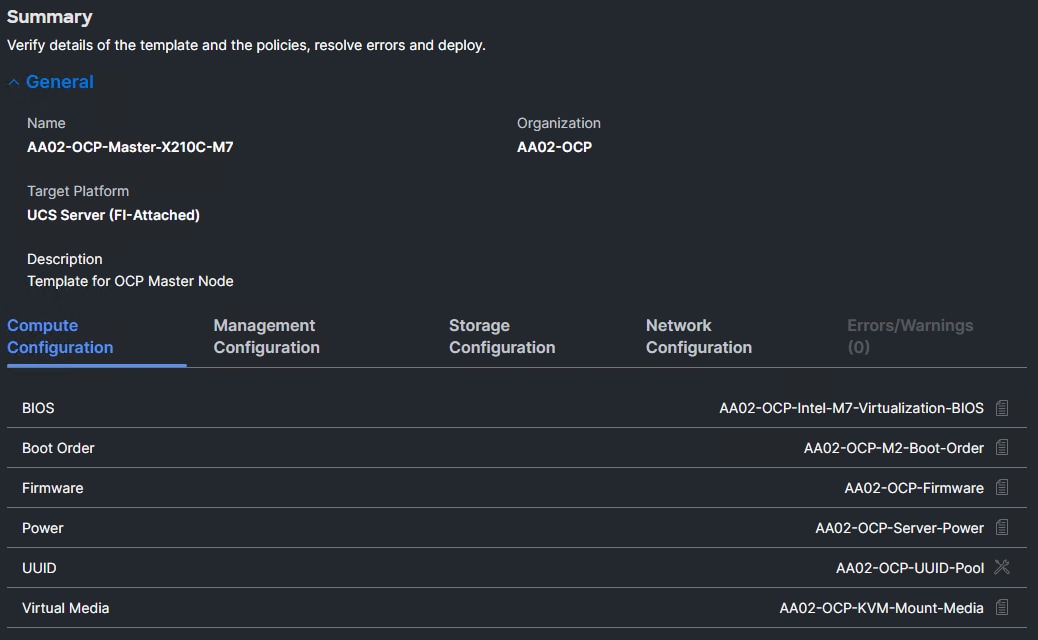
Task: Select the Compute Configuration tab
Action: [60, 336]
